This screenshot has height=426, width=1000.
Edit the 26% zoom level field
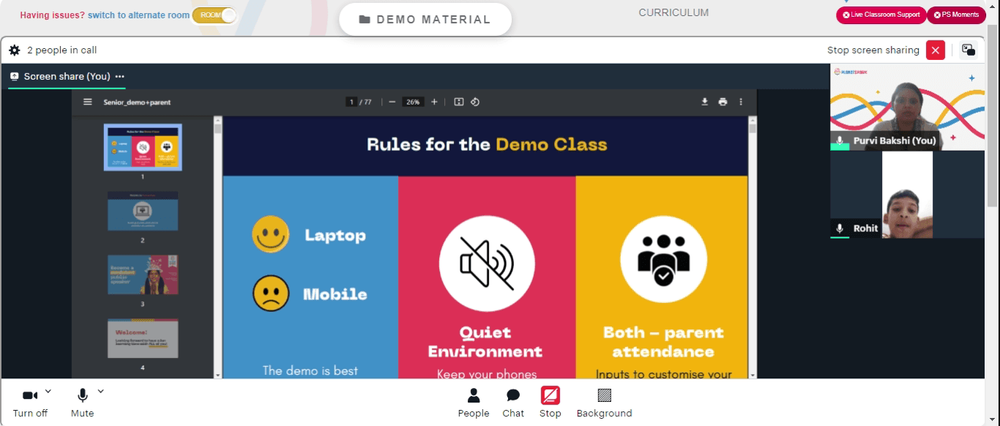(x=413, y=102)
